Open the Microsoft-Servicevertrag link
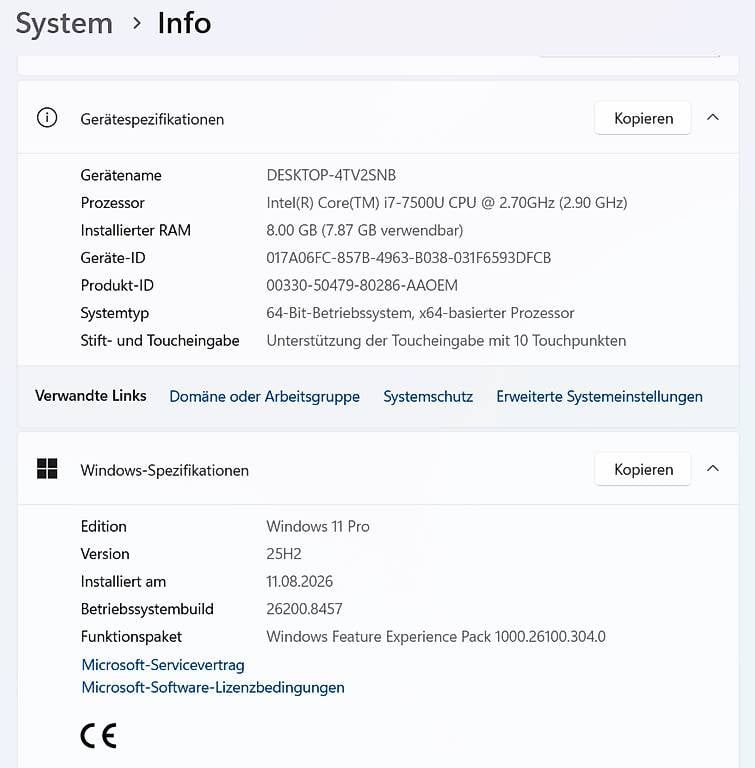The width and height of the screenshot is (755, 768). coord(163,665)
